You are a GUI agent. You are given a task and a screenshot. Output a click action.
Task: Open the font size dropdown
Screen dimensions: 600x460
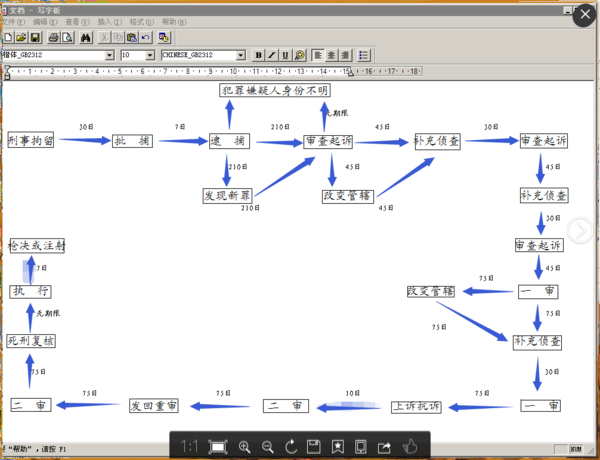point(151,55)
